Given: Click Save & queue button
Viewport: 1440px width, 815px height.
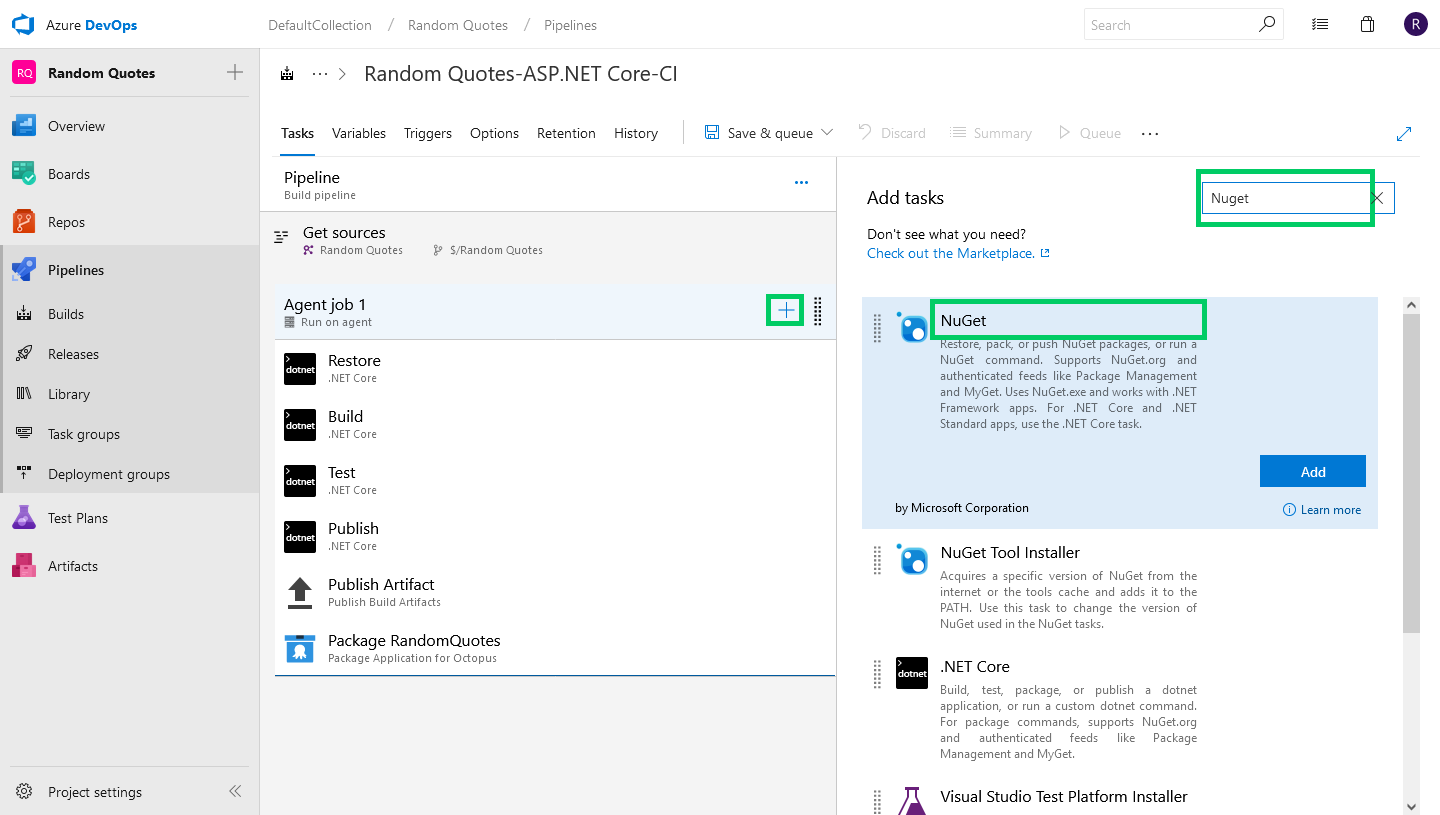Looking at the screenshot, I should point(759,133).
